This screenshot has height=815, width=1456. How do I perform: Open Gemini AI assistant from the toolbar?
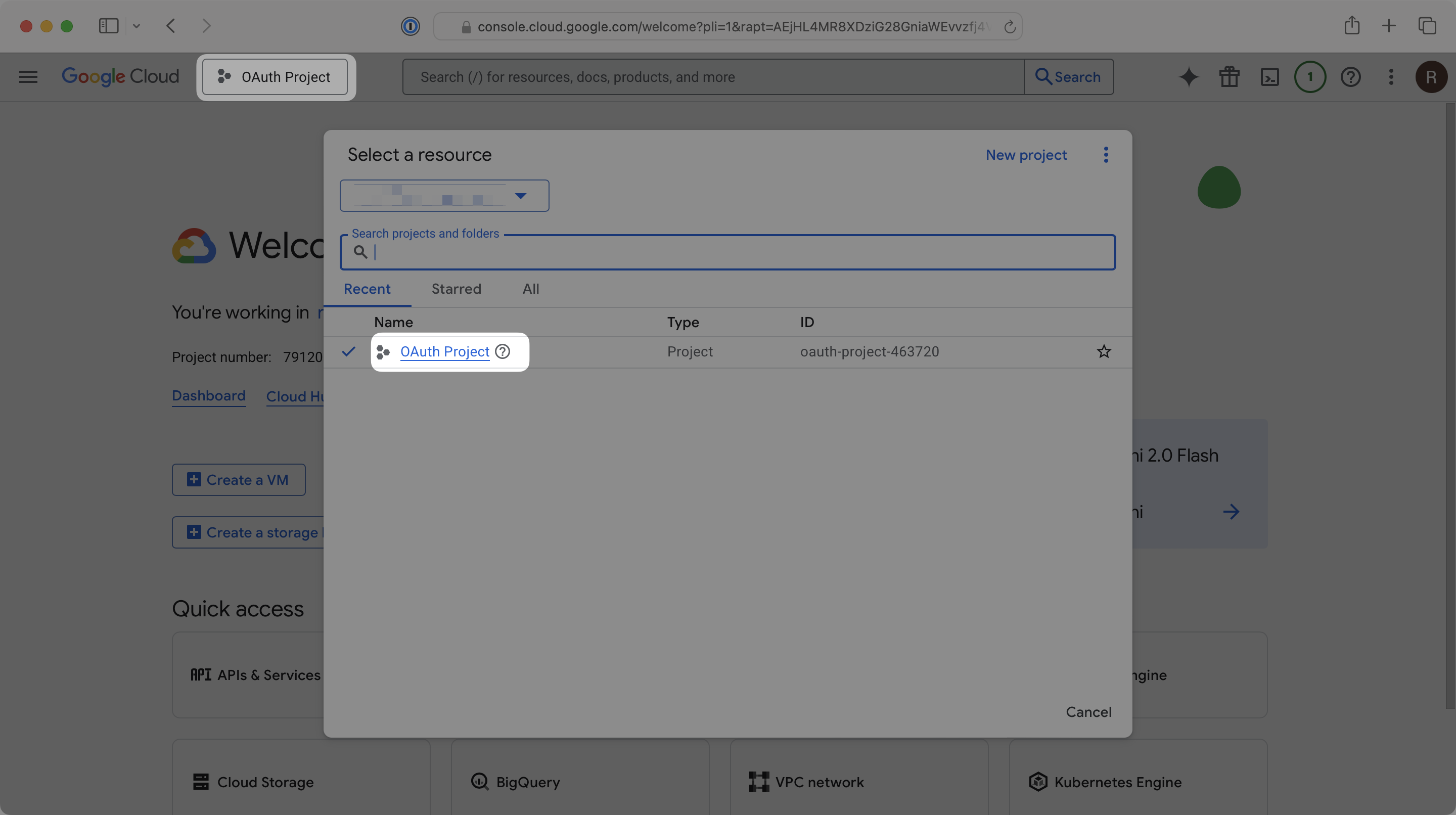pos(1189,77)
